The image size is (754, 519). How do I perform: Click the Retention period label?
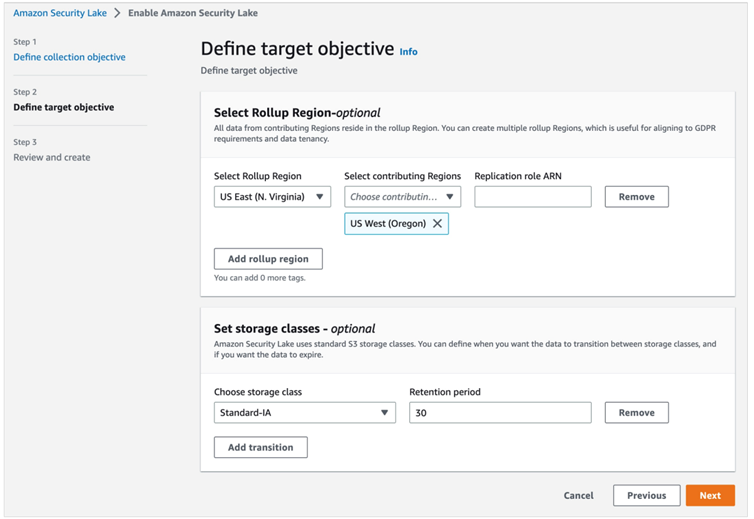pos(445,392)
